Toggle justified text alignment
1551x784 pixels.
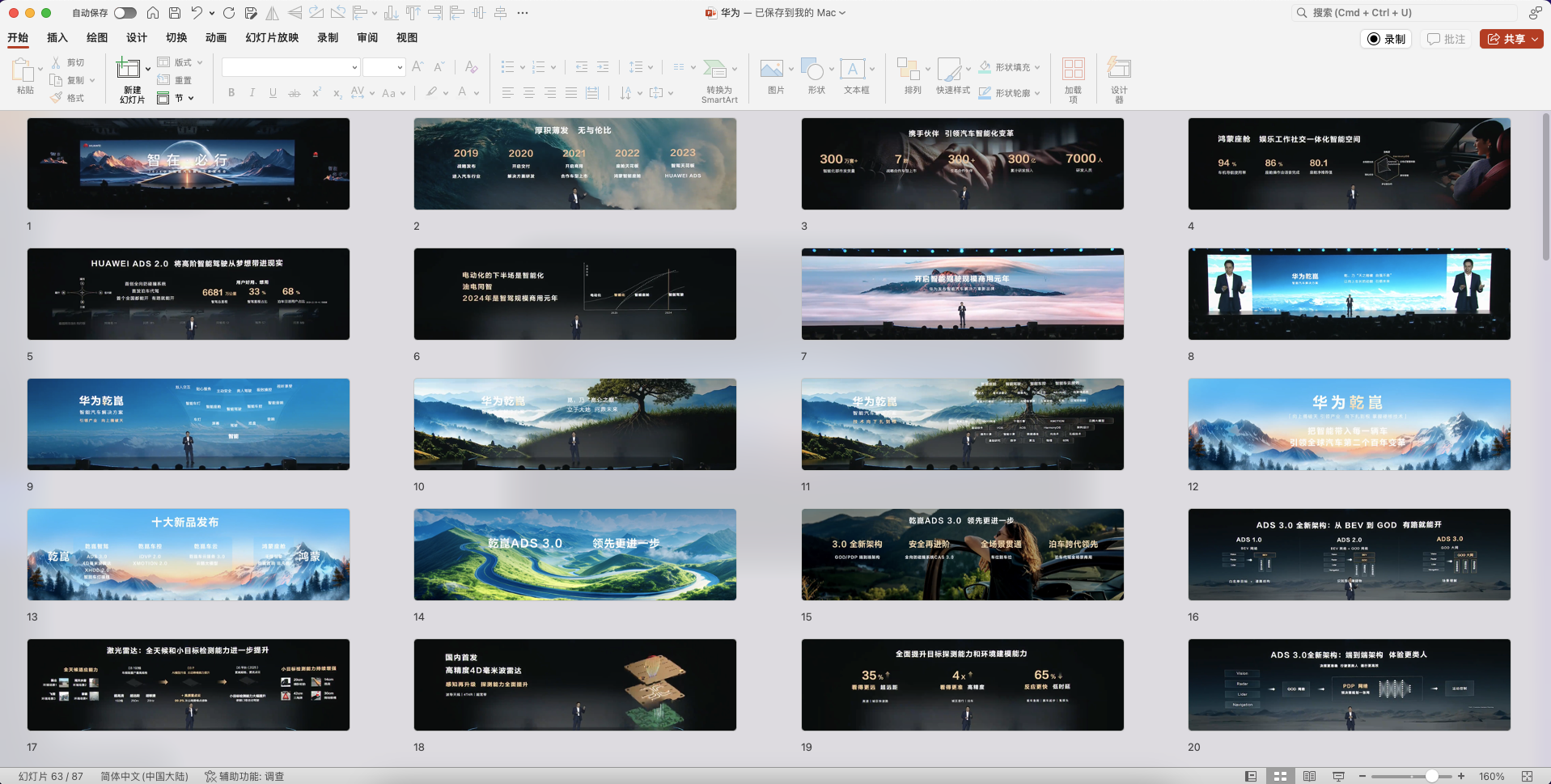pos(570,93)
